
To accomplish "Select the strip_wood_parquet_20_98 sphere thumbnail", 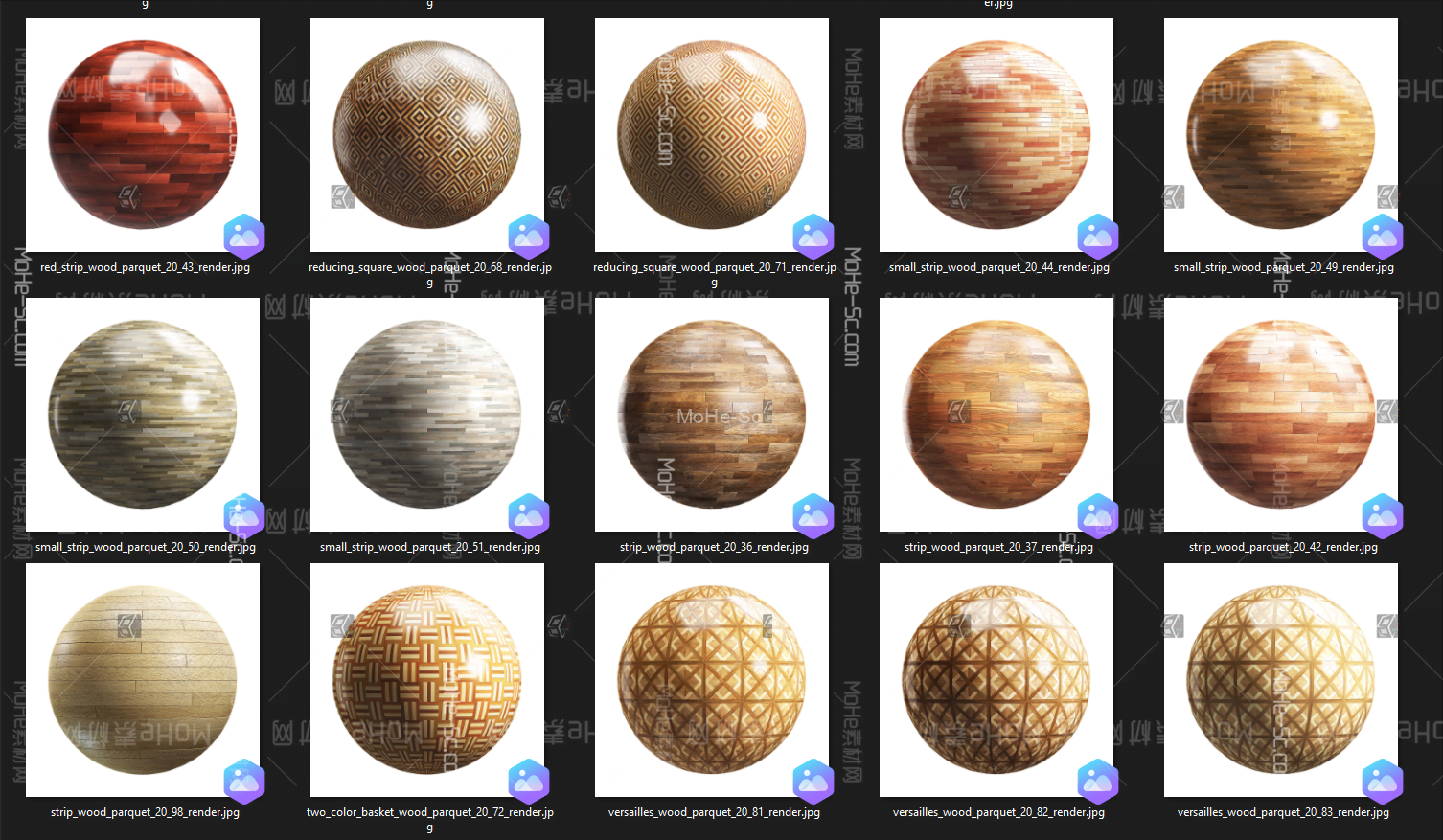I will click(x=143, y=680).
